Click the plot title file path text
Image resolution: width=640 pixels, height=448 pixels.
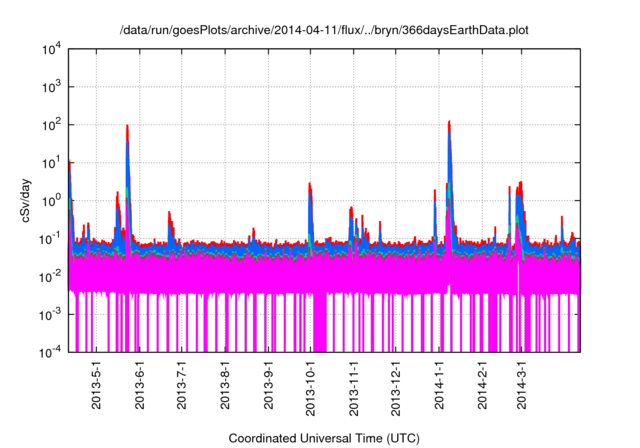coord(324,31)
